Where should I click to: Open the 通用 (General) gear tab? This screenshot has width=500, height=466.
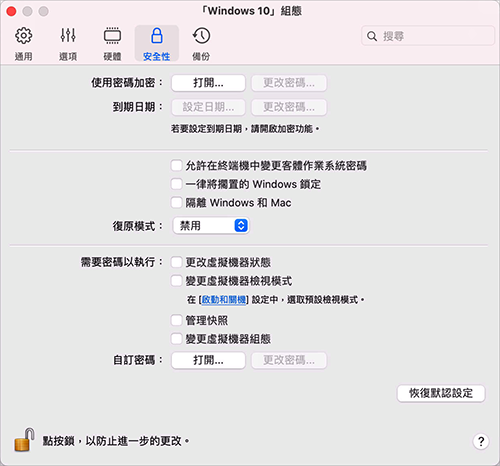click(x=23, y=44)
